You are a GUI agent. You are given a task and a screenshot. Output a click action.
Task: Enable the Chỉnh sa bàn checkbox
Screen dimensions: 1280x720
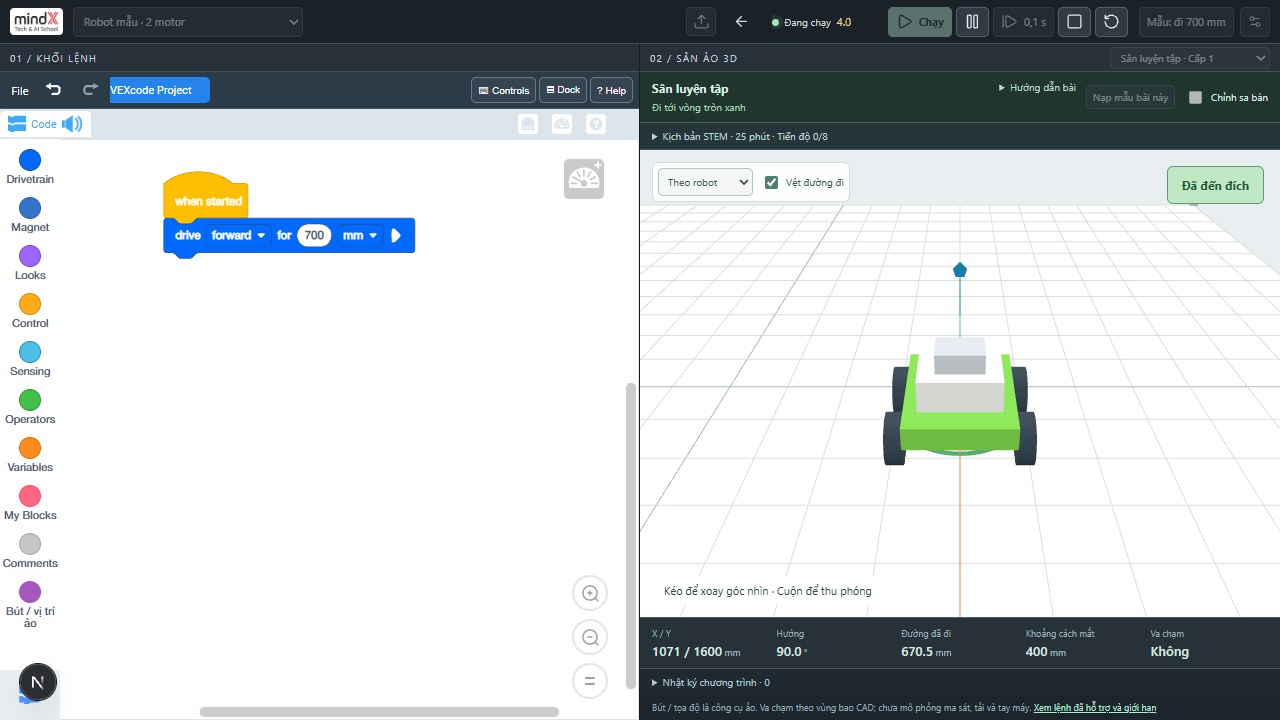pos(1195,98)
